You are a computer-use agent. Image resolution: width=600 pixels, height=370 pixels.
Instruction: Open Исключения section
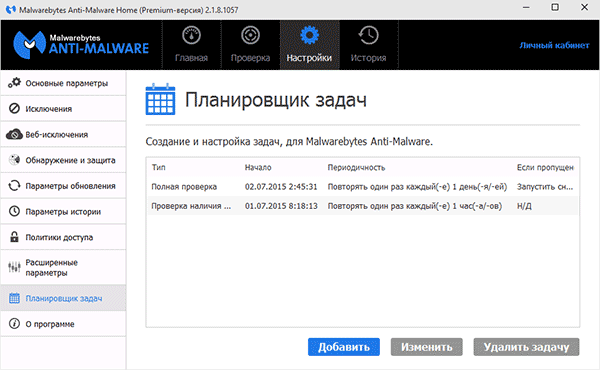(x=63, y=109)
